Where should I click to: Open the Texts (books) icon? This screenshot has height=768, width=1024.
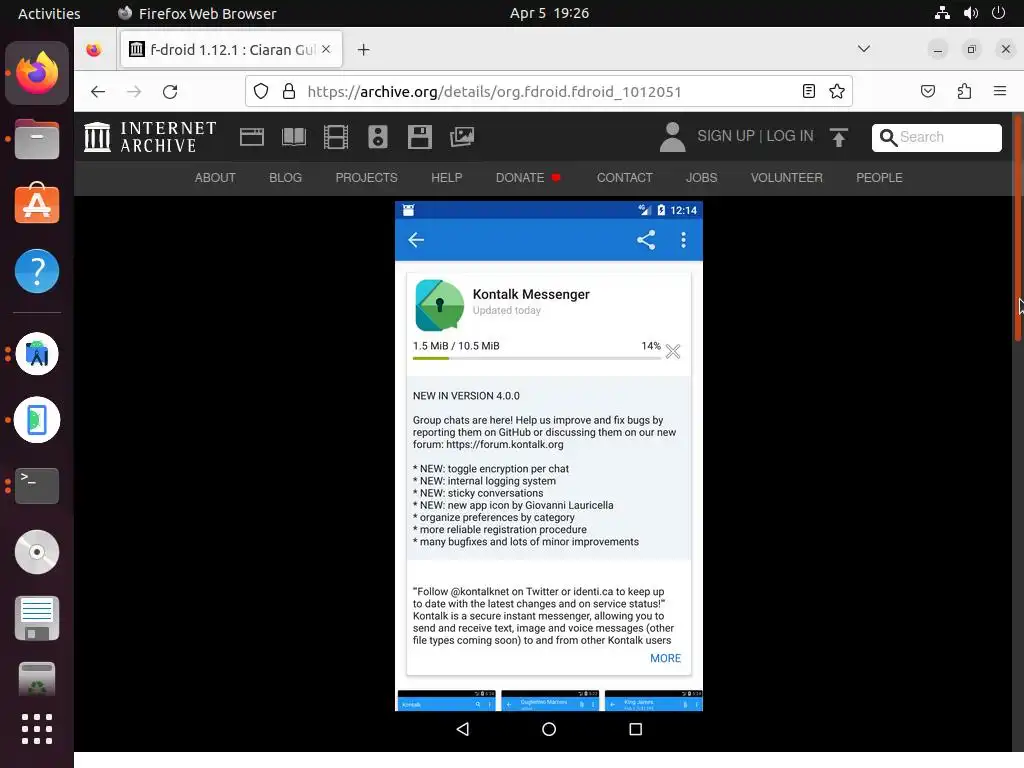point(294,137)
